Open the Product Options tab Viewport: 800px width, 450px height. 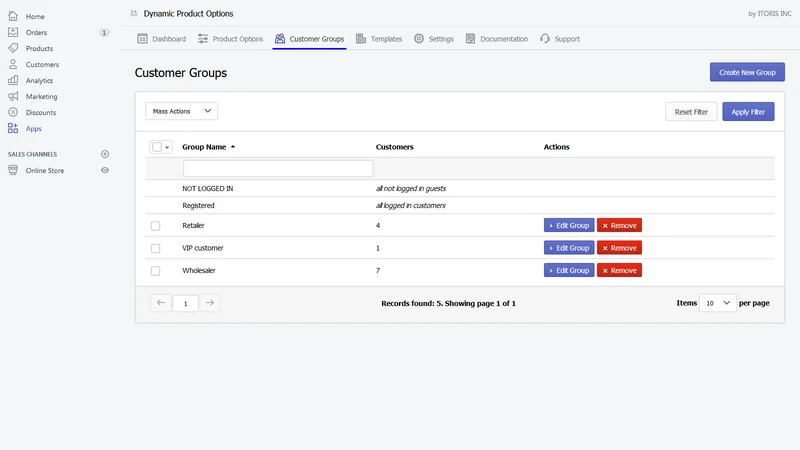(x=231, y=39)
